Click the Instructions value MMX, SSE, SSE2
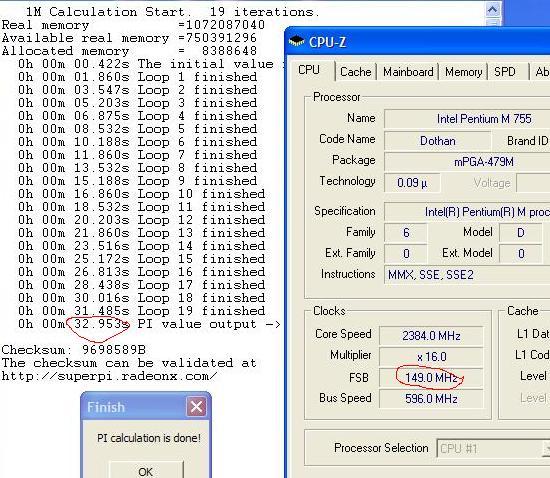Screen dimensions: 550x478 coord(467,275)
